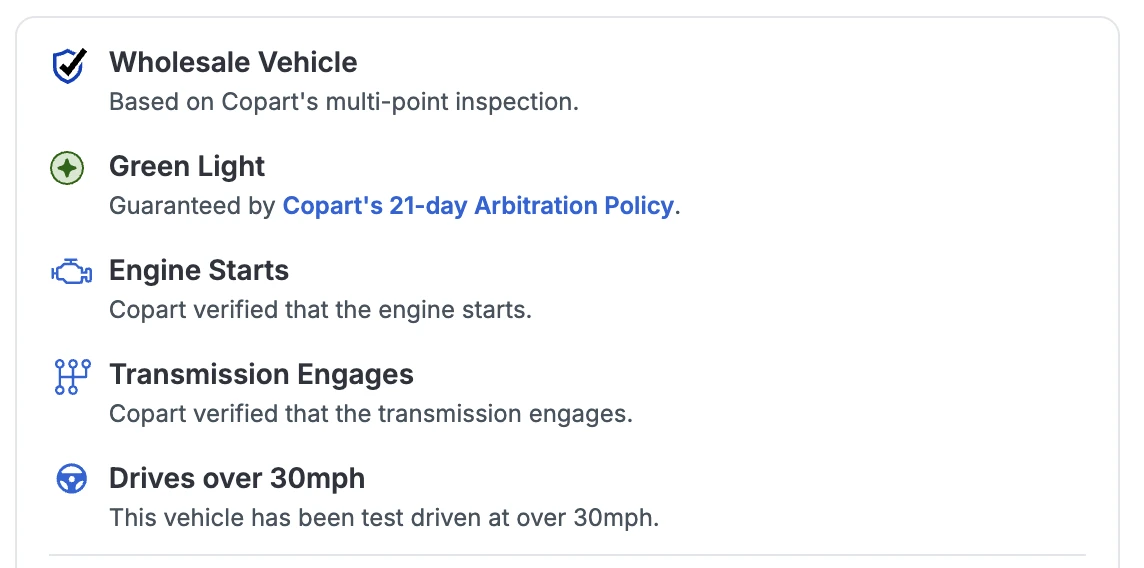Click the transmission engages verification sentence

coord(371,414)
